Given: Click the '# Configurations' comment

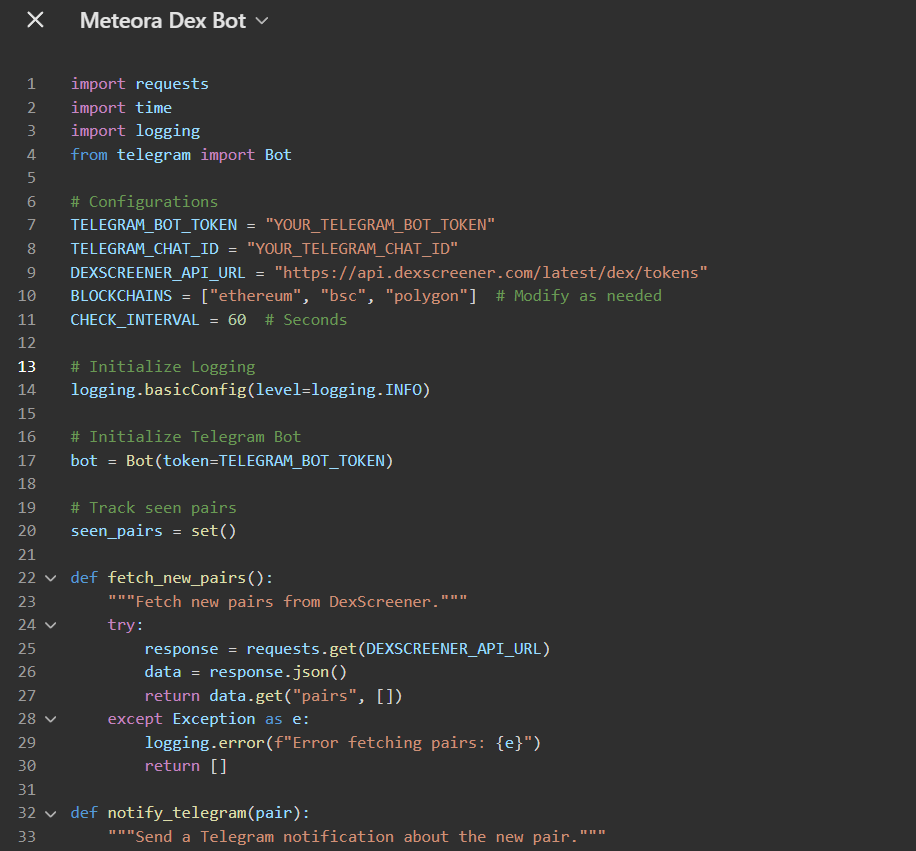Looking at the screenshot, I should 144,202.
